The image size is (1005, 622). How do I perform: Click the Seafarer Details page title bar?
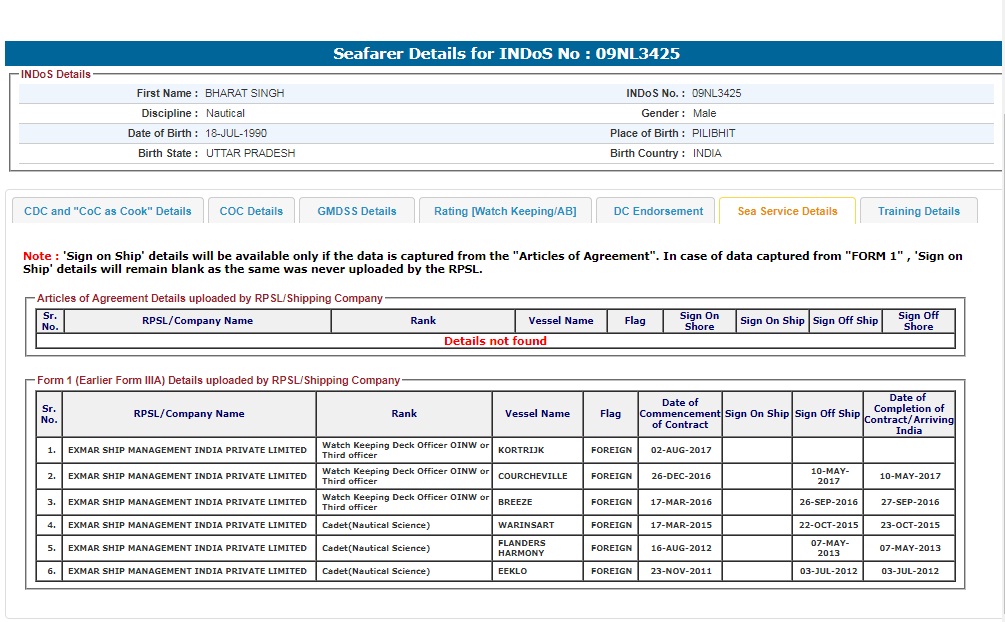point(505,54)
